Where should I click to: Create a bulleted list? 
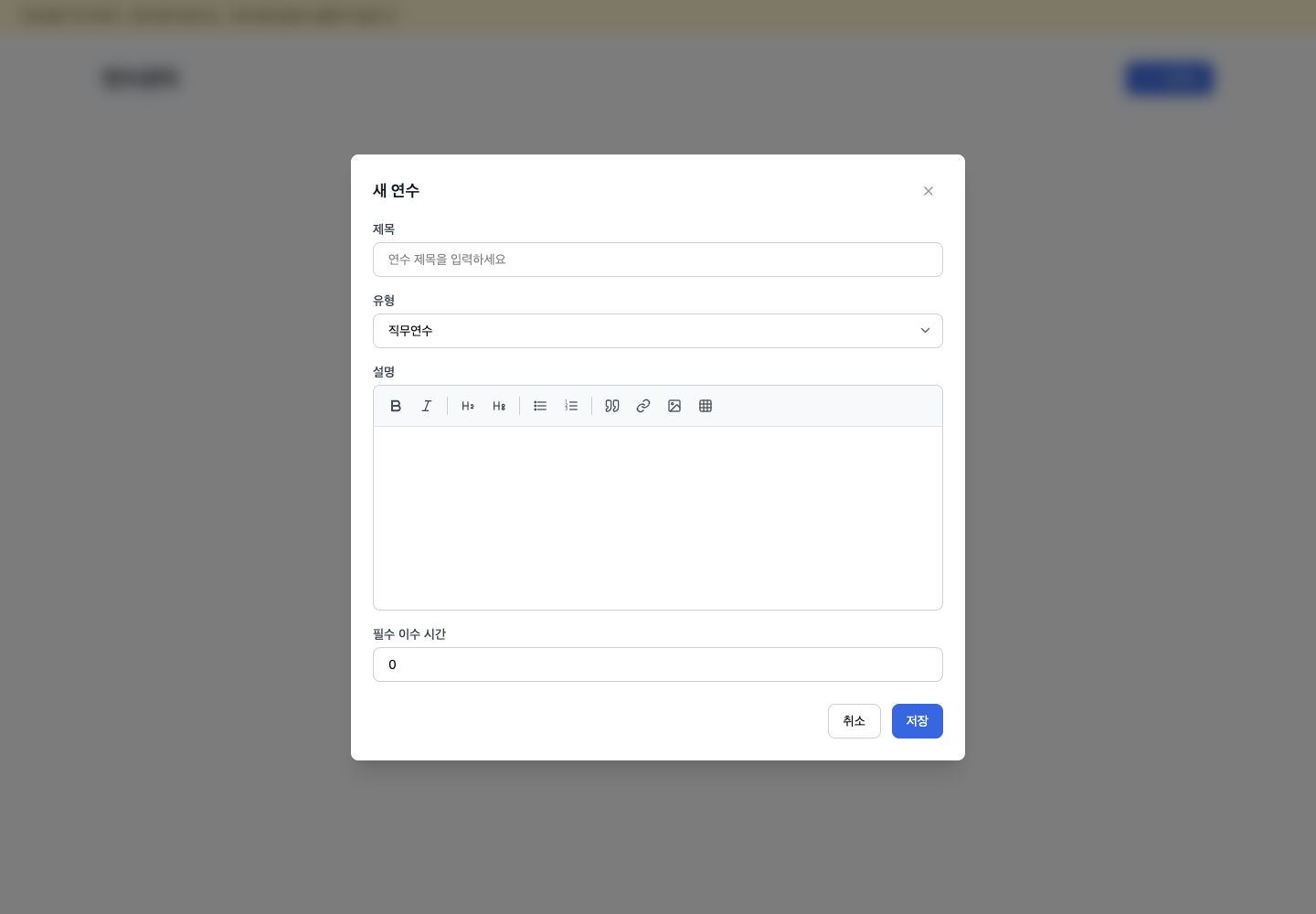(x=540, y=406)
